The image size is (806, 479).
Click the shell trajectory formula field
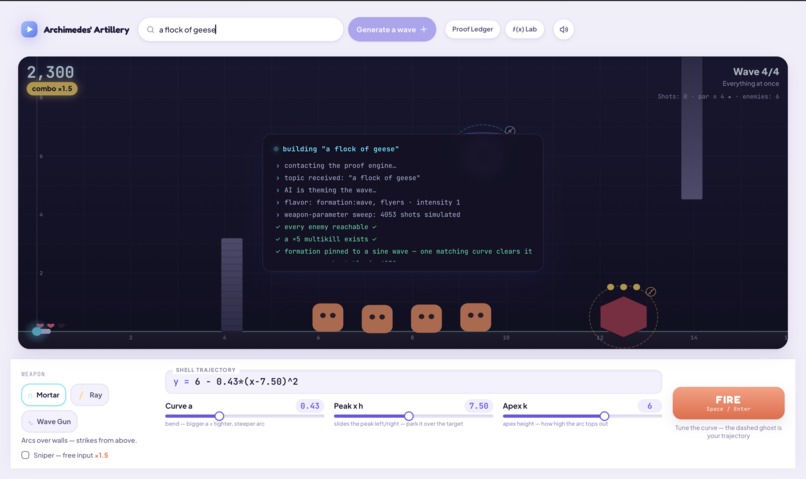[413, 381]
